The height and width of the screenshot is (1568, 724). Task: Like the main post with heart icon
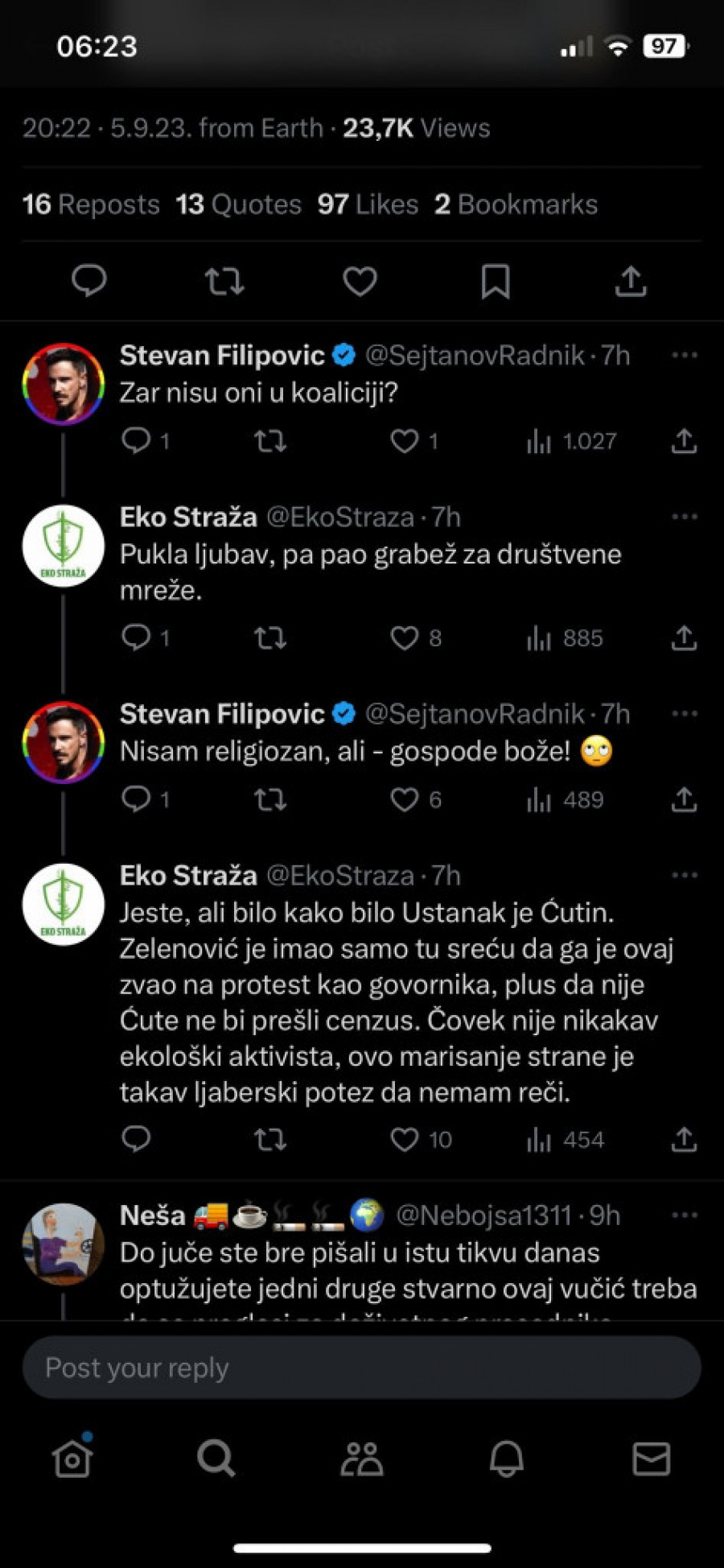[x=360, y=281]
